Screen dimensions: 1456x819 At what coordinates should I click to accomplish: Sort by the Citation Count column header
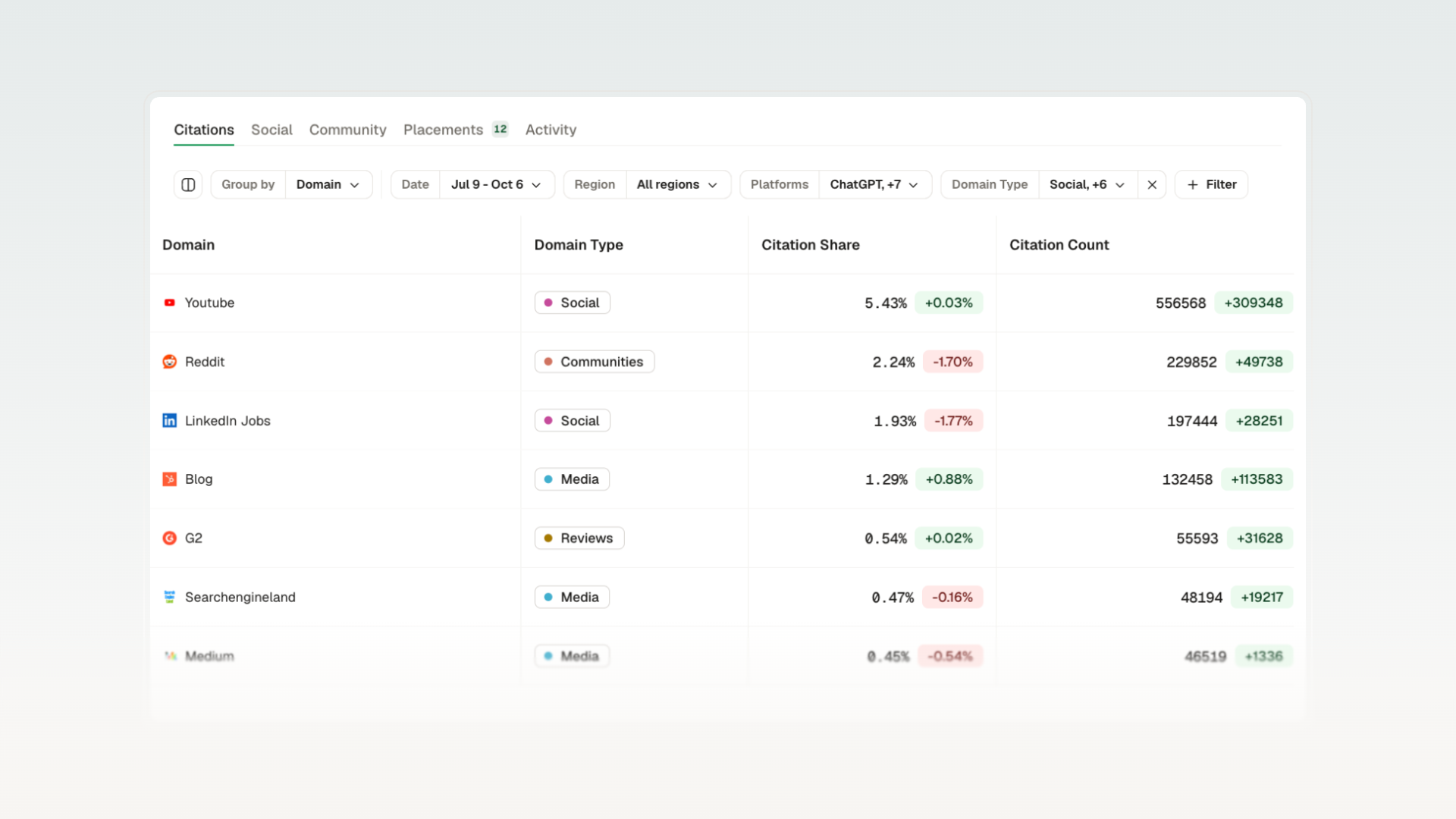coord(1059,245)
